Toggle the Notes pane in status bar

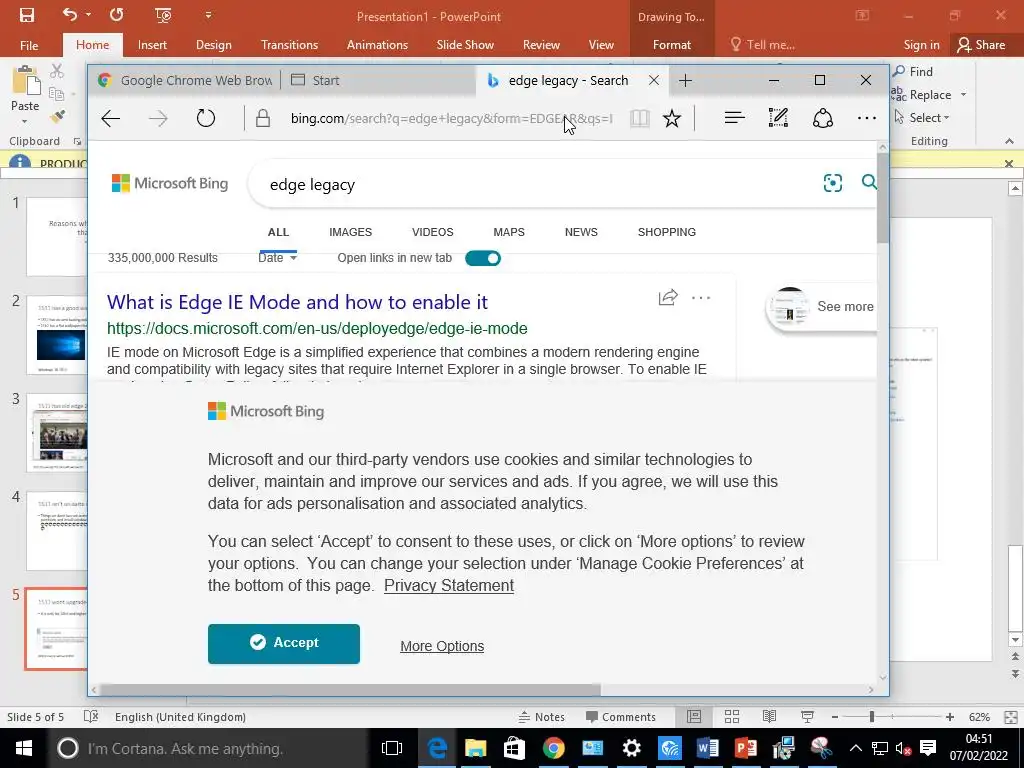pos(541,717)
